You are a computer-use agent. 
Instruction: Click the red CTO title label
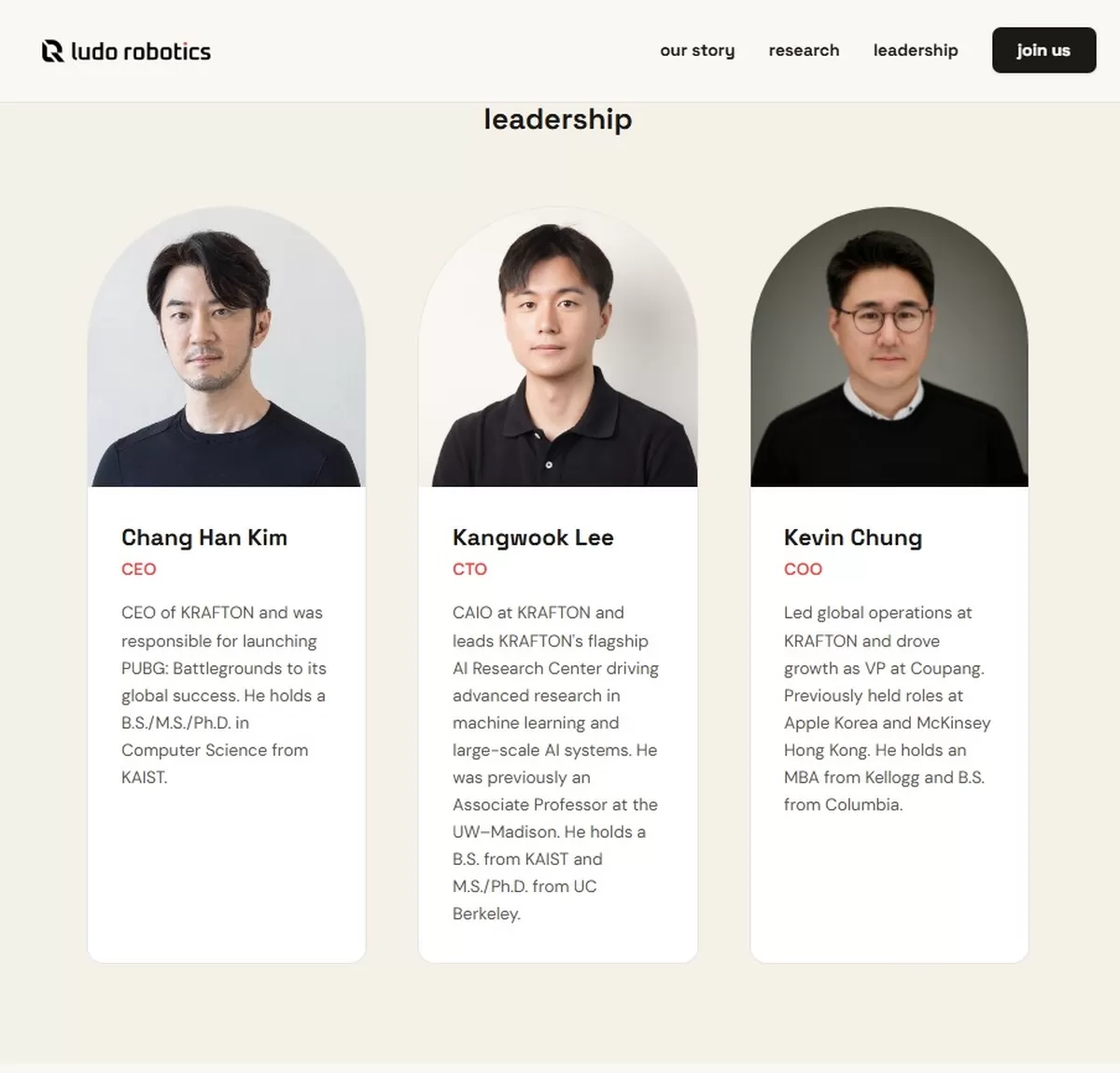tap(469, 569)
